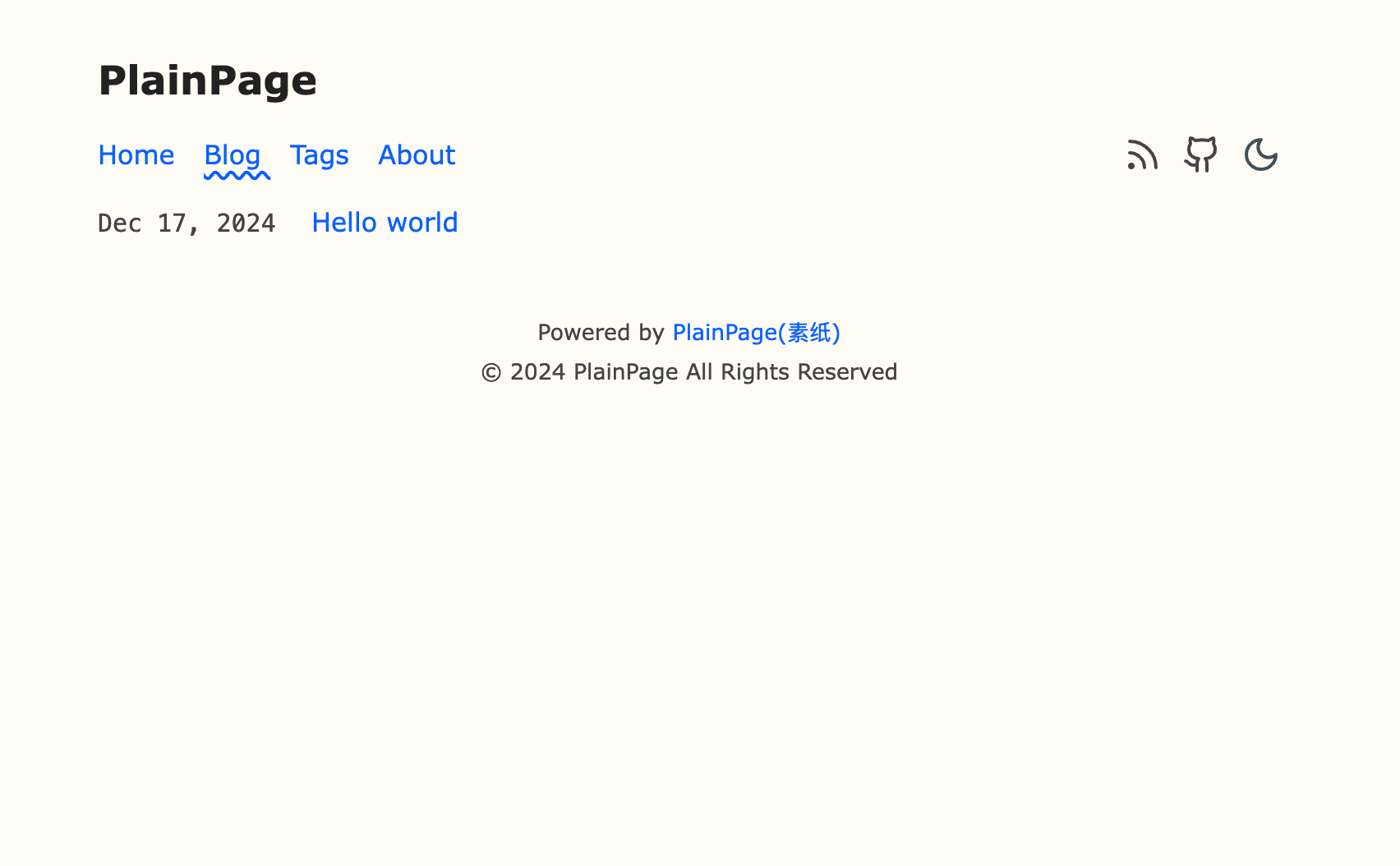Image resolution: width=1400 pixels, height=866 pixels.
Task: Open the About page
Action: pyautogui.click(x=417, y=155)
